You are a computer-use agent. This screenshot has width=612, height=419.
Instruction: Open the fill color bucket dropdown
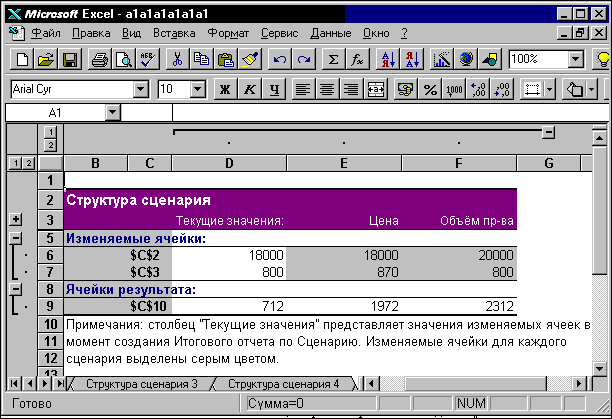(591, 90)
